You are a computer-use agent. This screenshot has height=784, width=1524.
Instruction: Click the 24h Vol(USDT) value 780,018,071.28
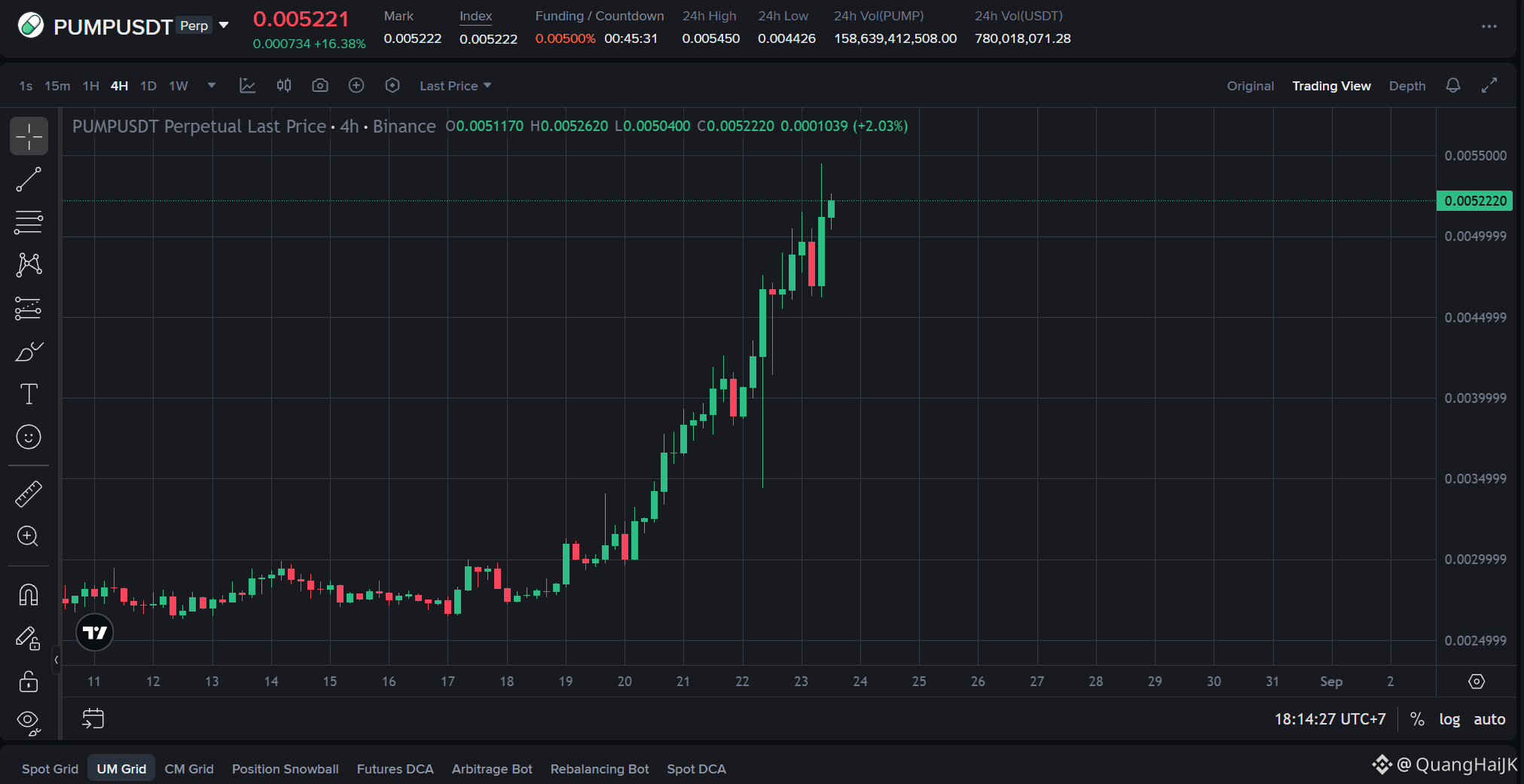(1022, 38)
